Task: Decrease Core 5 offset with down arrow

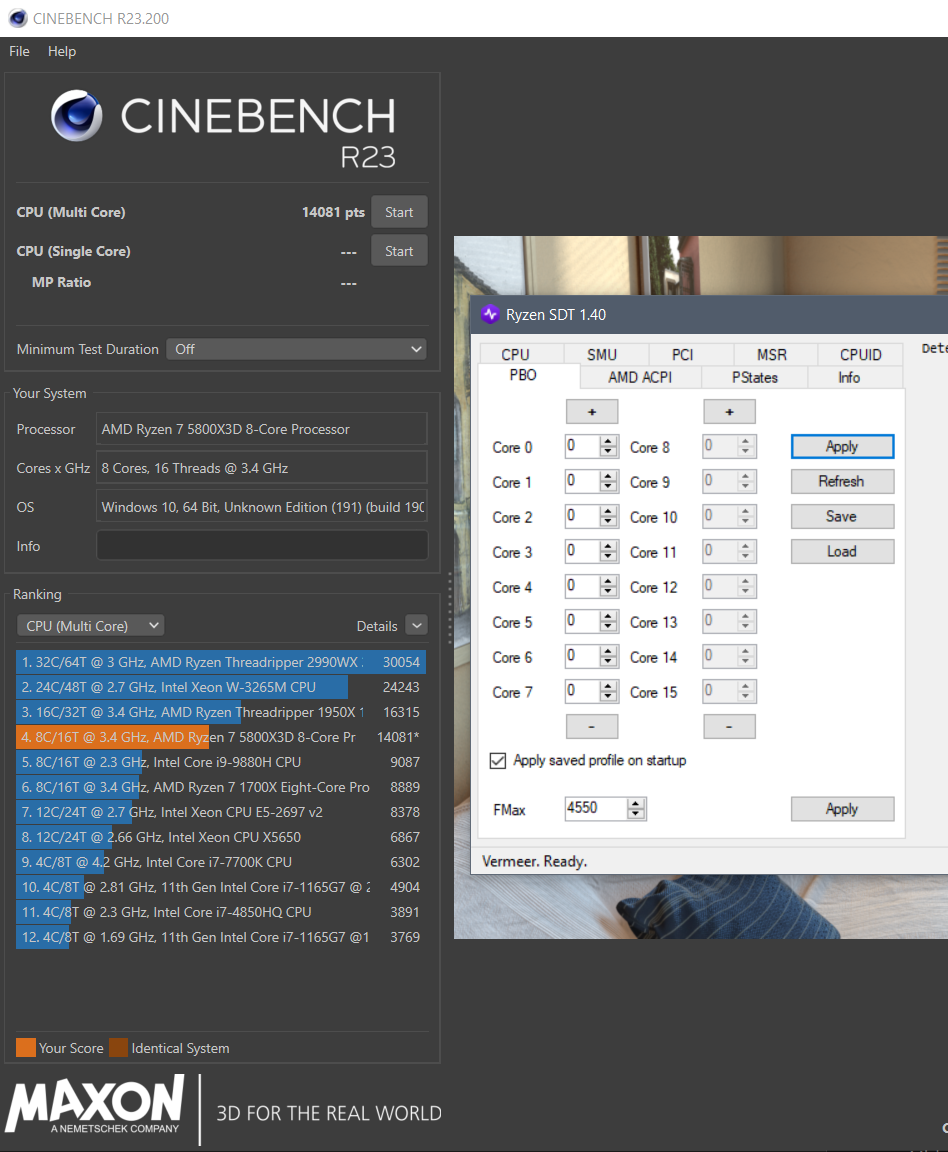Action: coord(608,627)
